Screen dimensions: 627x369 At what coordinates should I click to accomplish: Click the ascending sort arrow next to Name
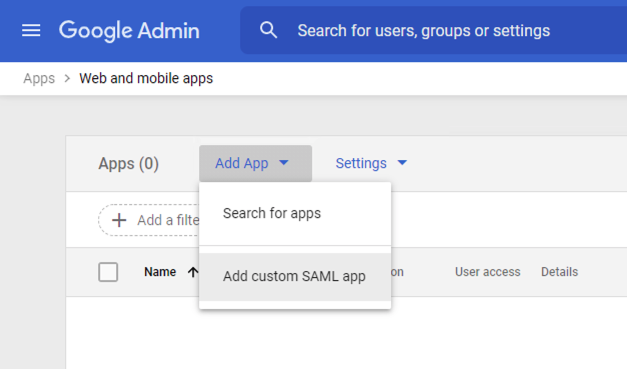[193, 272]
